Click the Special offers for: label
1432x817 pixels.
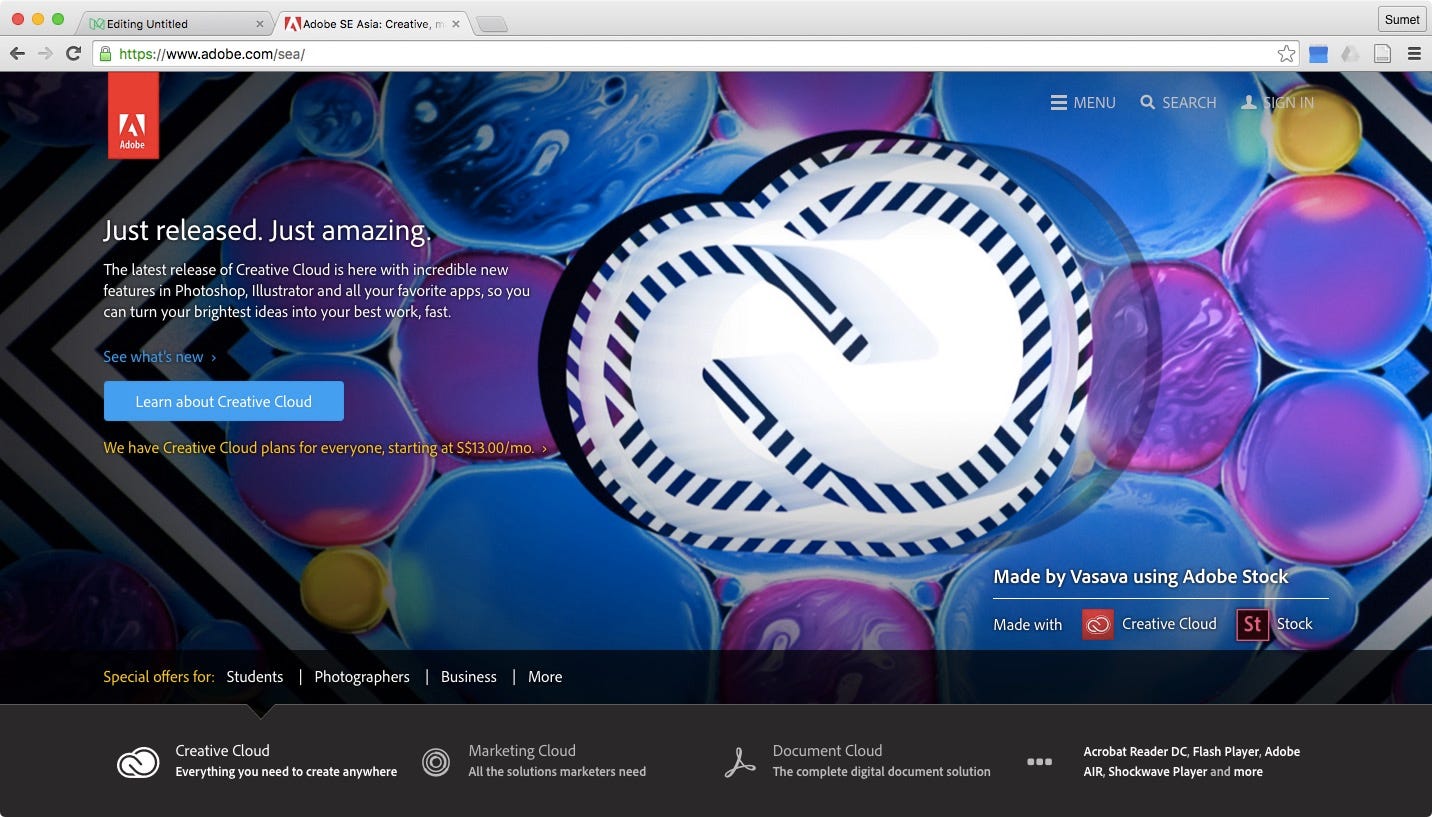tap(159, 677)
